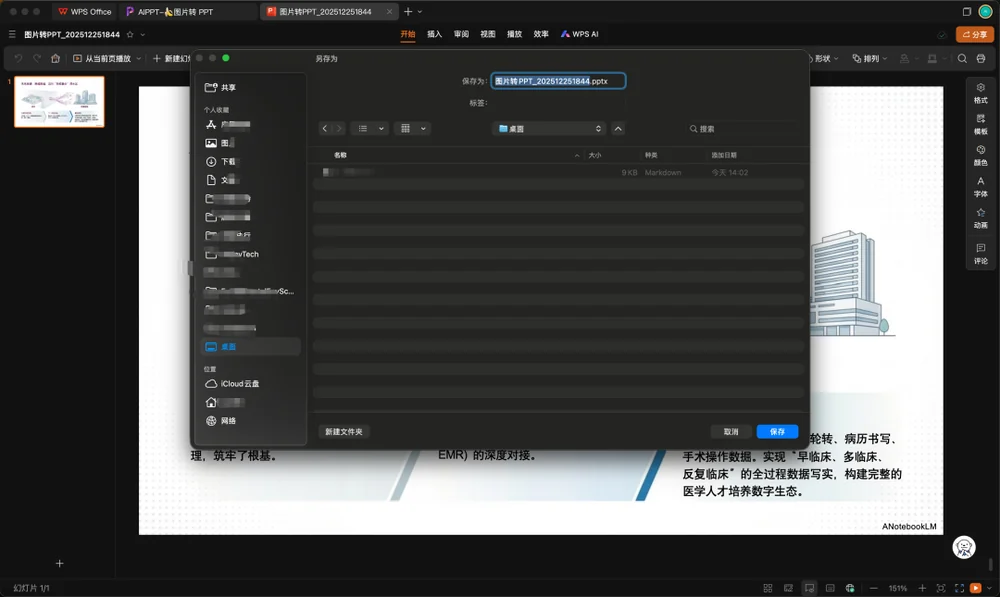
Task: Add a new slide with the panel plus
Action: [x=59, y=563]
